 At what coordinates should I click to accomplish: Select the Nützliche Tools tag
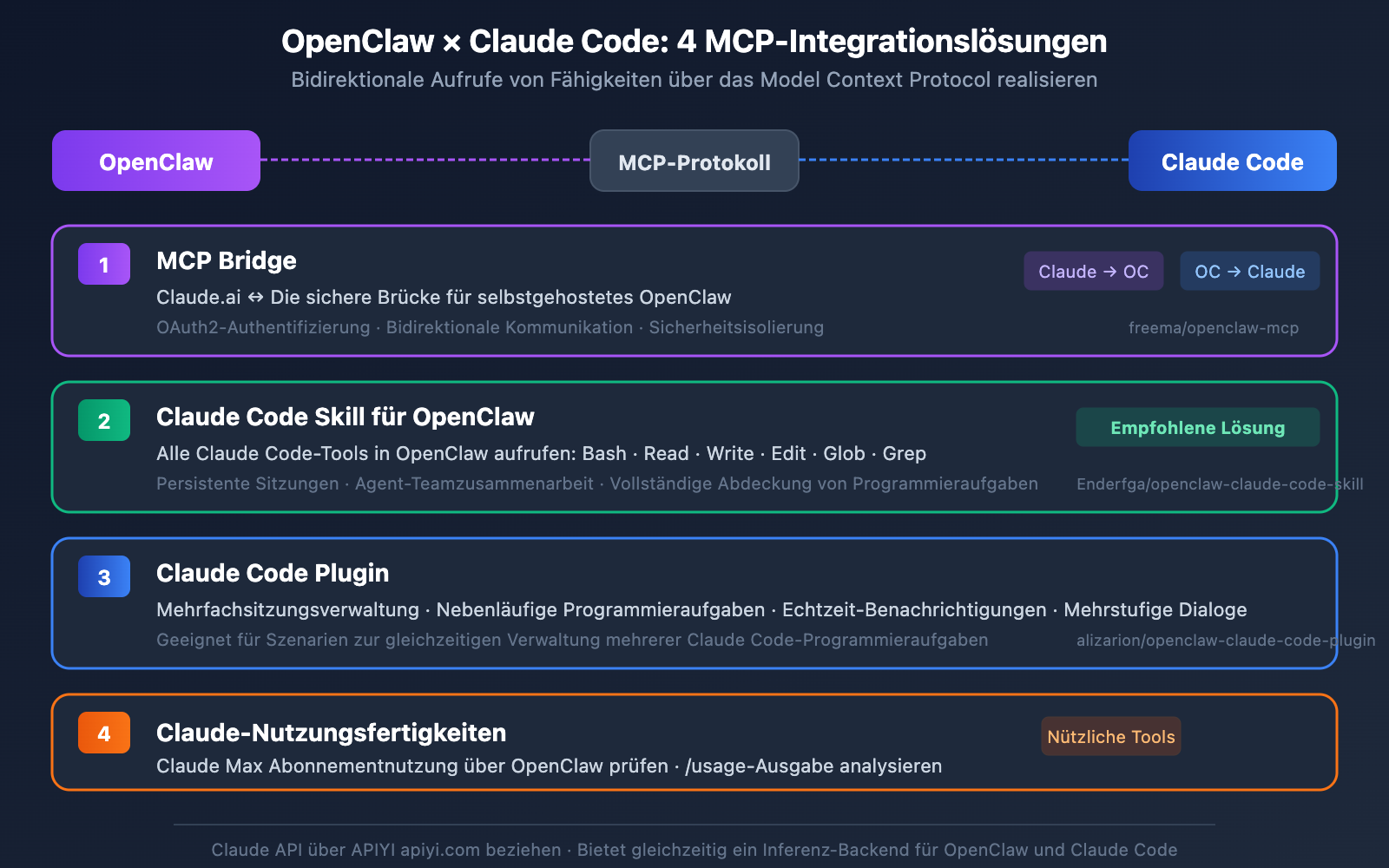pos(1110,736)
